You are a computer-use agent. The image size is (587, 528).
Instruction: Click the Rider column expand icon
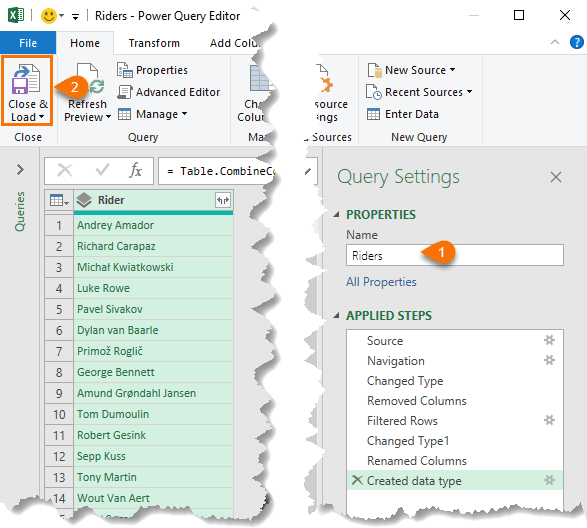coord(223,201)
